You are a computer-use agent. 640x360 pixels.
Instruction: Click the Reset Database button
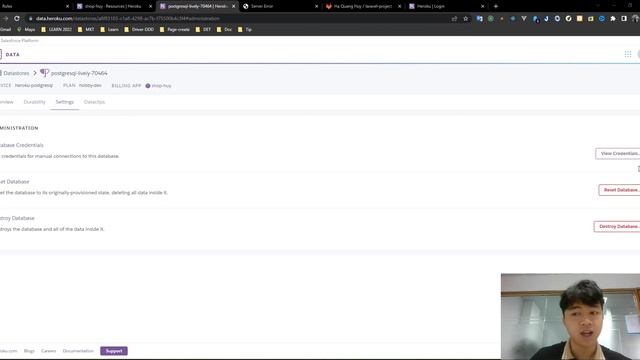click(620, 190)
